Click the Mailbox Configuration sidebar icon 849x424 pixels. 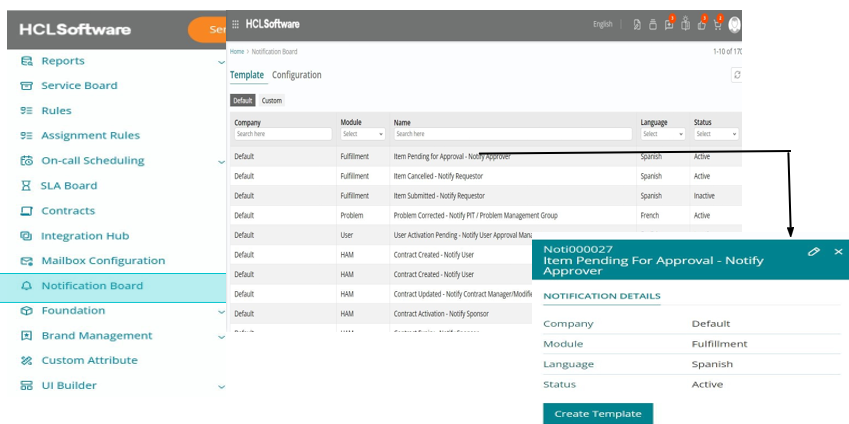(27, 261)
